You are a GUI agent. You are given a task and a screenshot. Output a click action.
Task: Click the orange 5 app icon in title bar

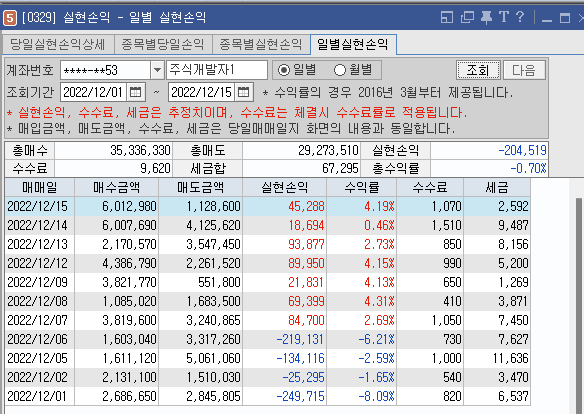(10, 17)
